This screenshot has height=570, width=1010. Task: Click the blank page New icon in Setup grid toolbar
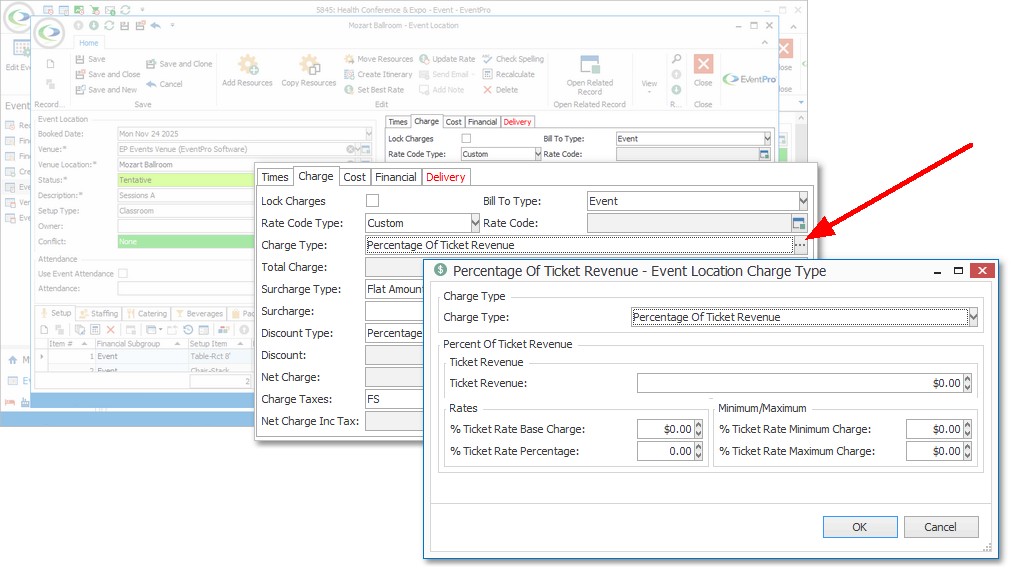(44, 330)
